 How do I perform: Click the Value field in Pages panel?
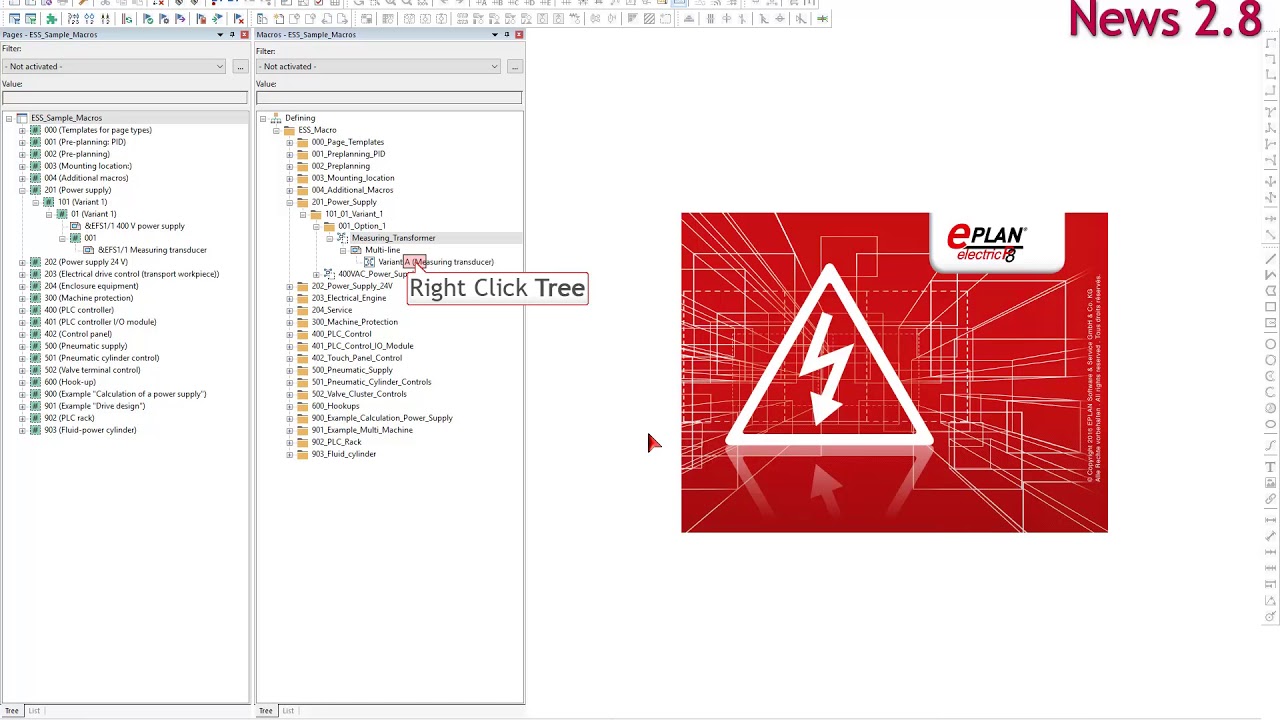coord(124,98)
